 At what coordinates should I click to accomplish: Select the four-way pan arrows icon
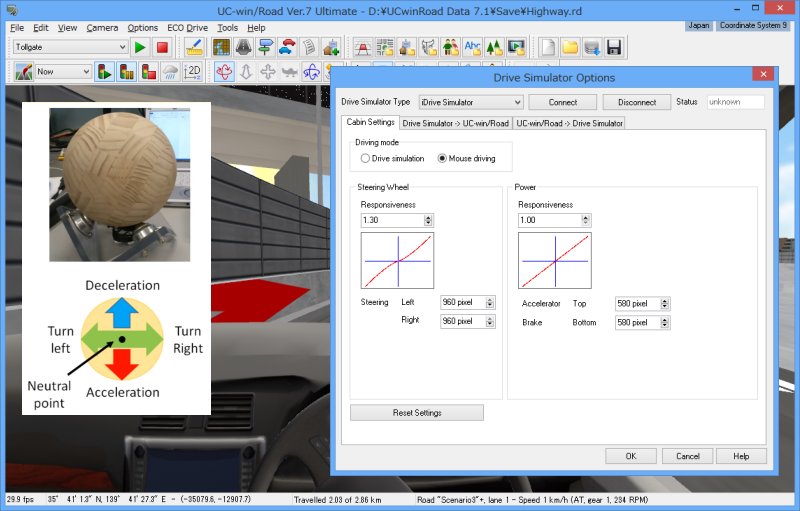[268, 72]
